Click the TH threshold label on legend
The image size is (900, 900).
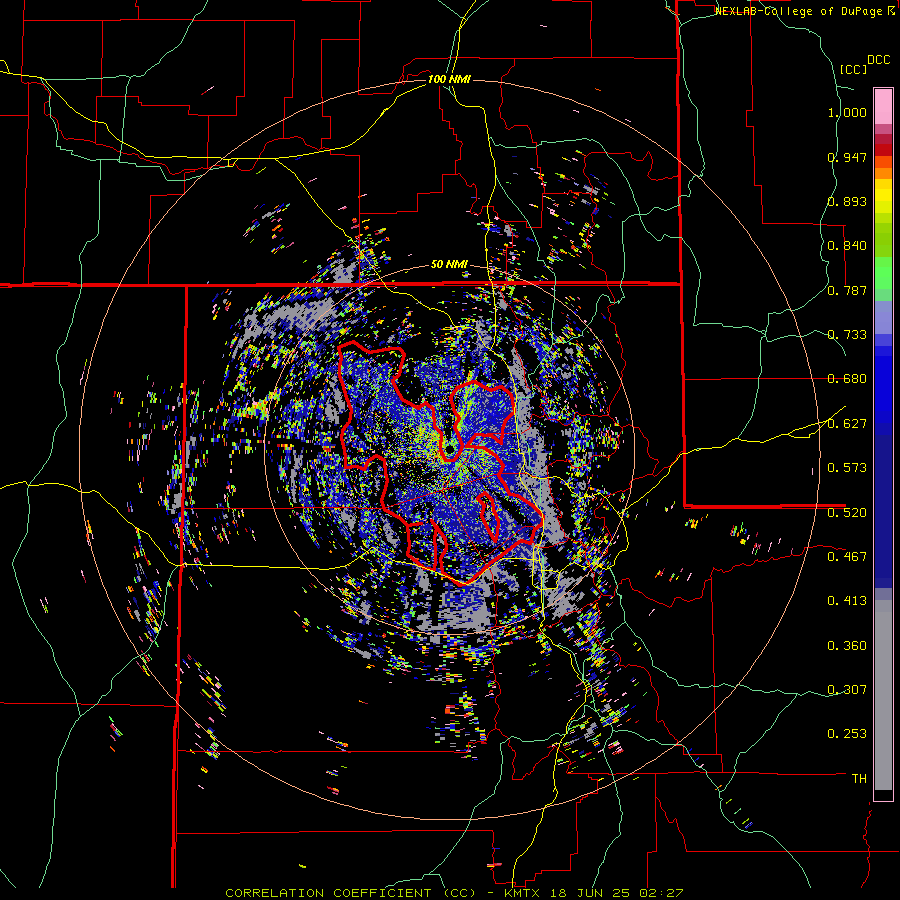859,779
